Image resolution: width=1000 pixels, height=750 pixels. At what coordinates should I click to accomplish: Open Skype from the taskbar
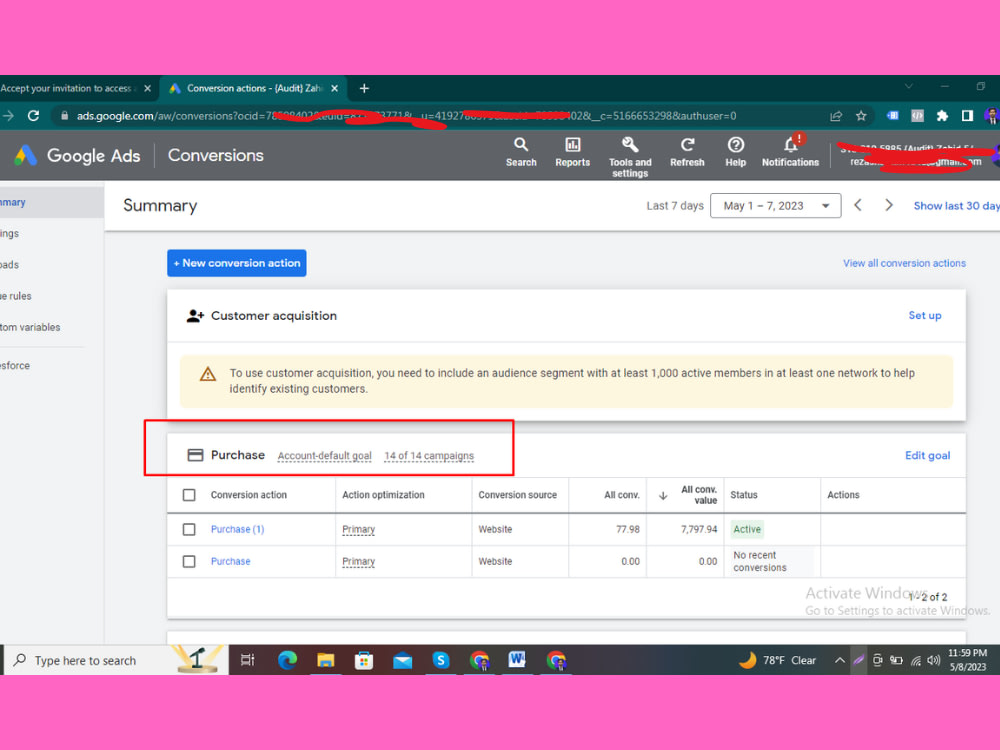[x=441, y=660]
